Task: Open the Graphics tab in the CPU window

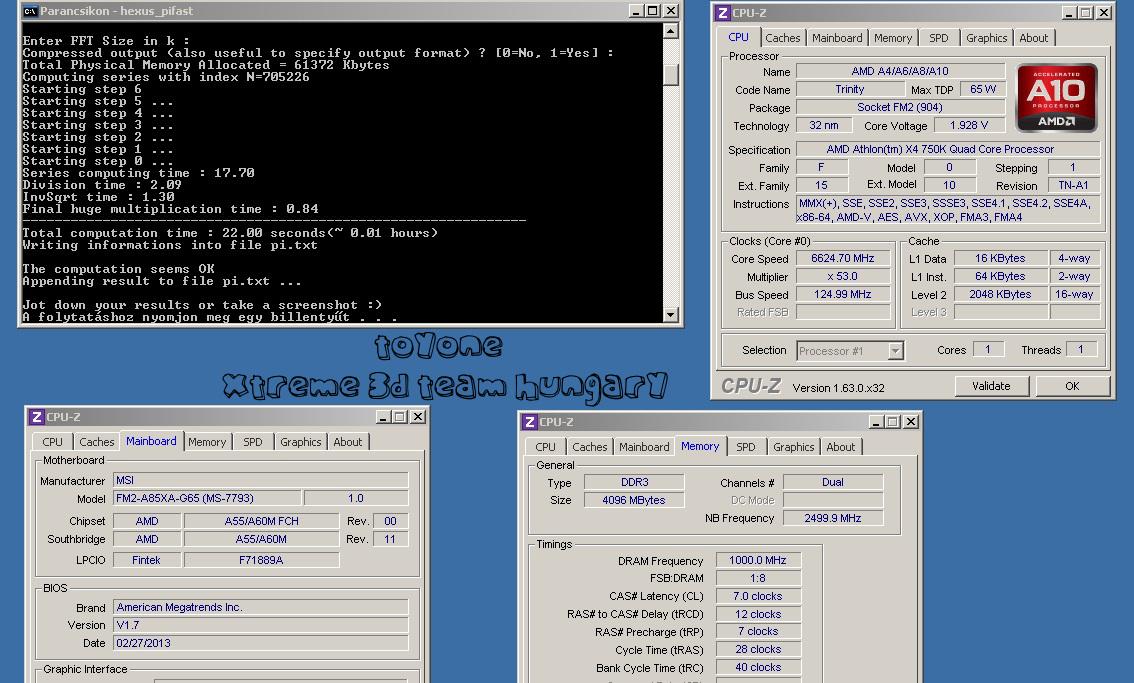Action: tap(986, 38)
